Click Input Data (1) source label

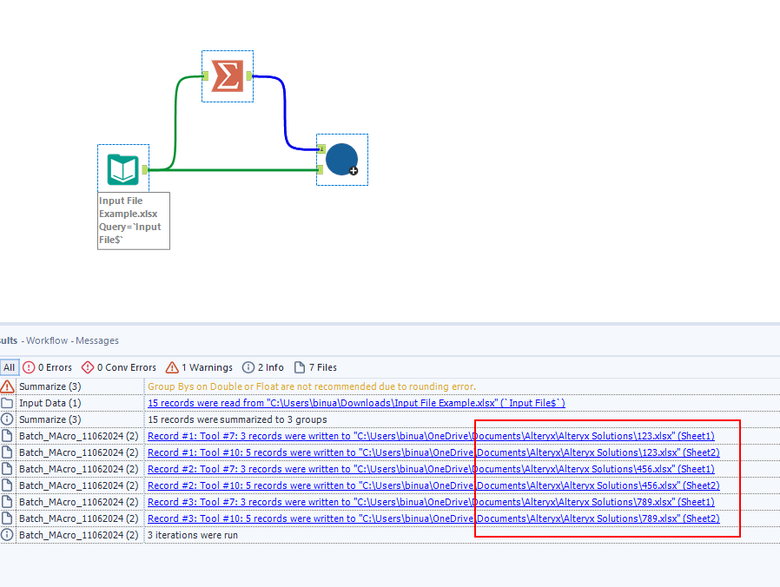pos(50,403)
